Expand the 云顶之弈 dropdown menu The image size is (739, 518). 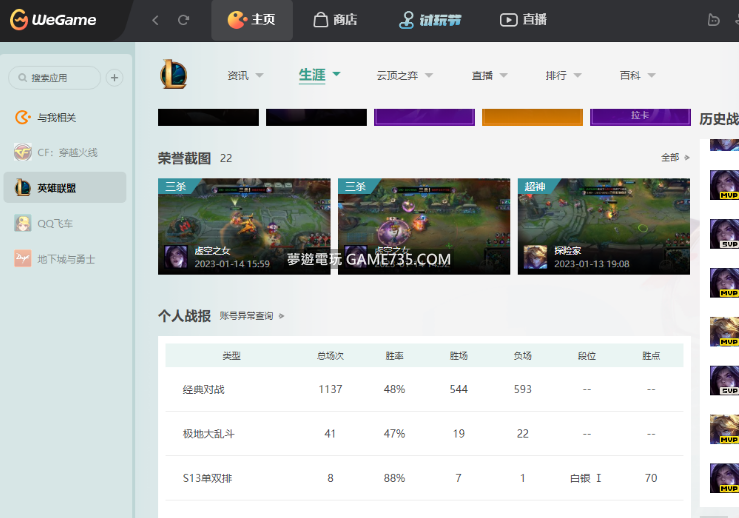point(403,75)
